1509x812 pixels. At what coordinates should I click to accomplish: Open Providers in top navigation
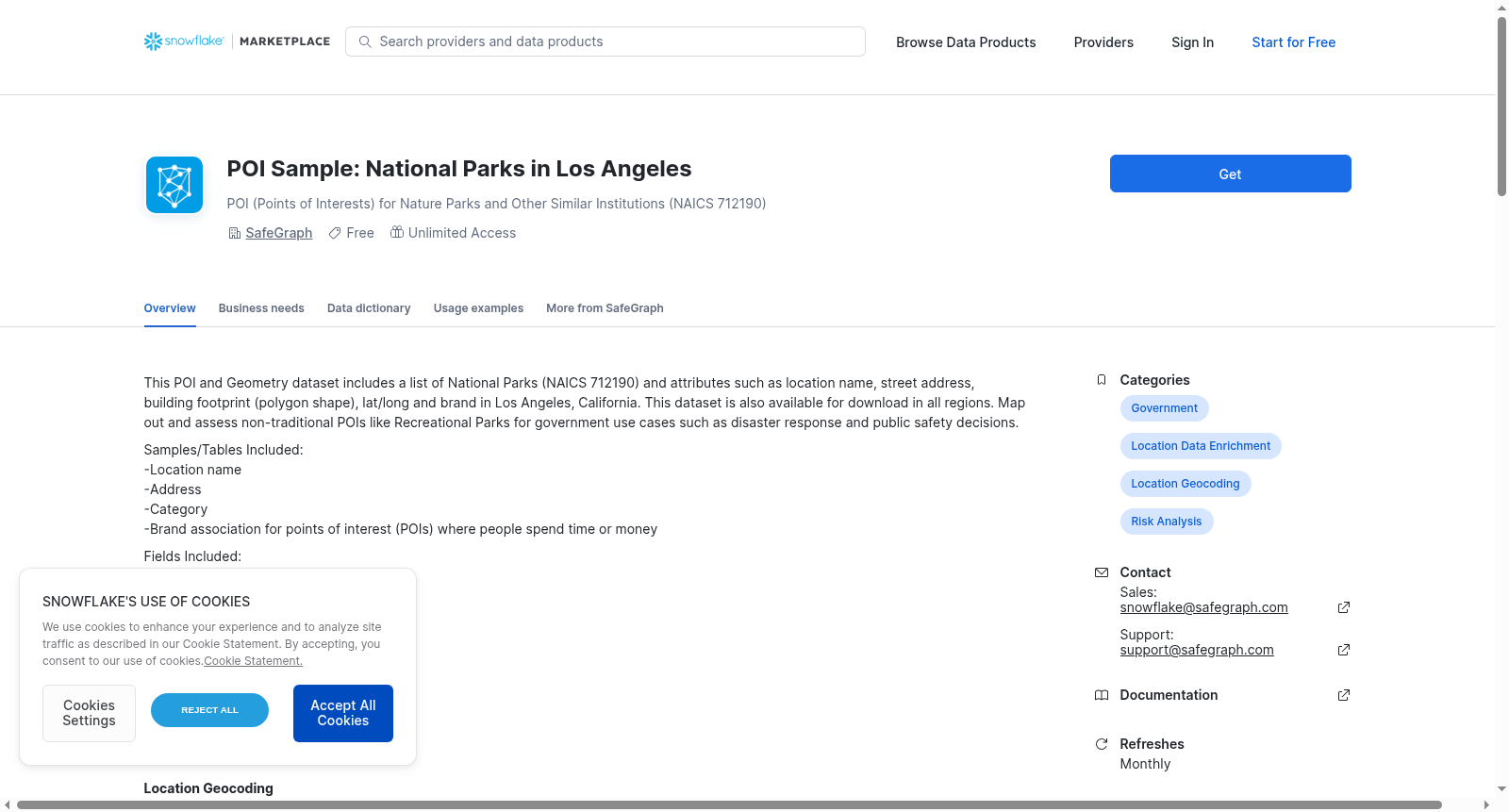pos(1103,42)
